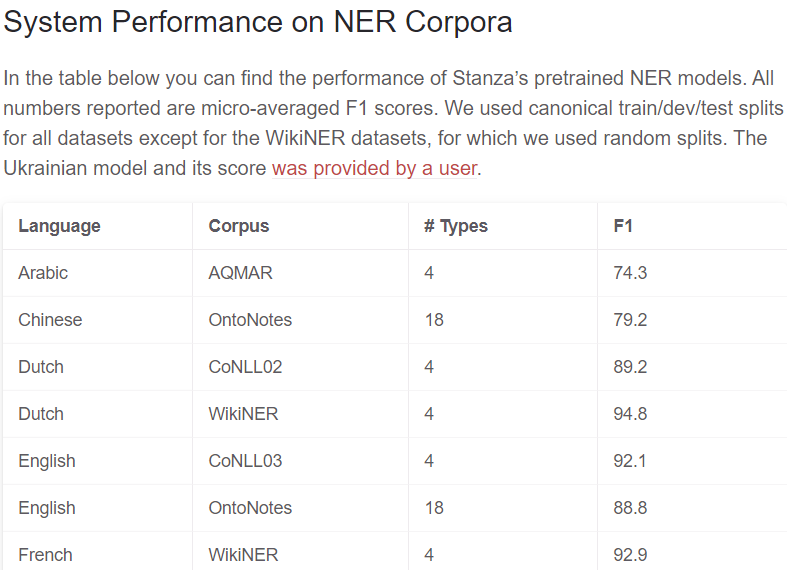787x570 pixels.
Task: Click the 92.9 F1 score cell
Action: point(630,555)
